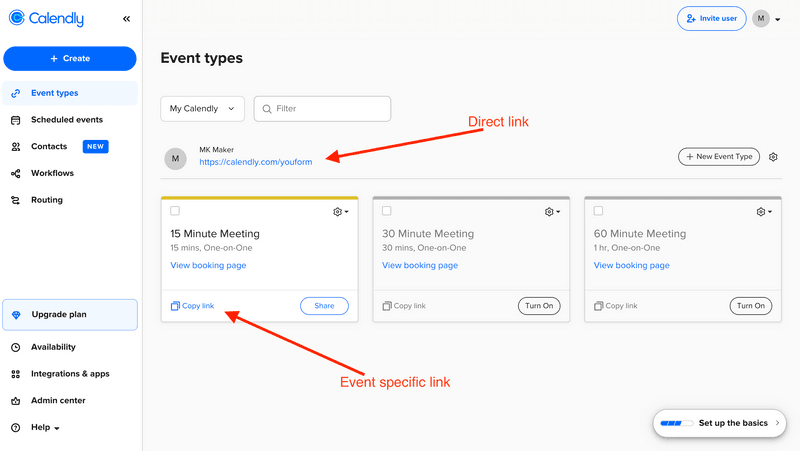Click the Integrations & apps grid icon
The height and width of the screenshot is (451, 800).
click(x=16, y=374)
